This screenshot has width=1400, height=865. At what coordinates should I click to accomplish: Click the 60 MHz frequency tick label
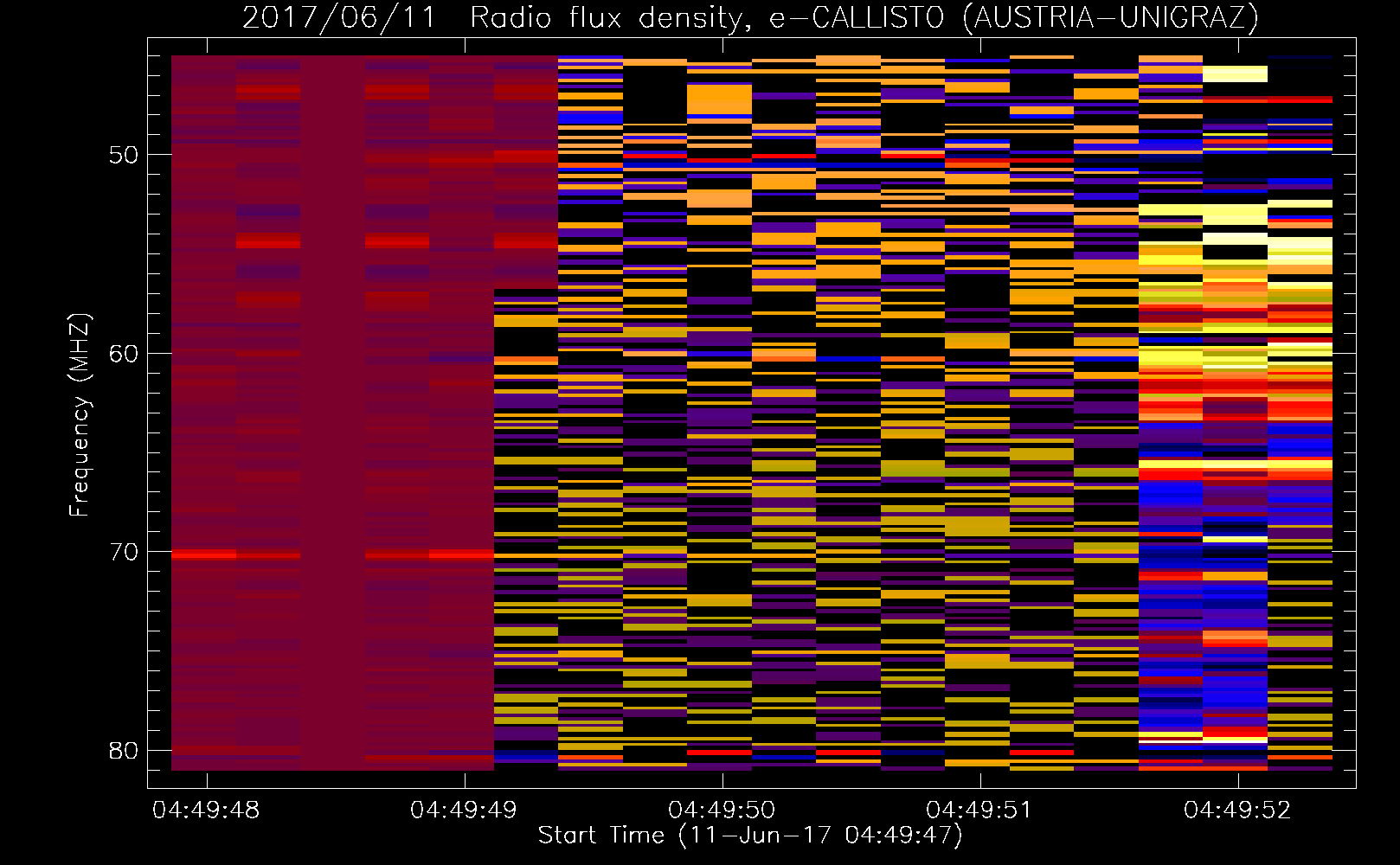pyautogui.click(x=124, y=354)
